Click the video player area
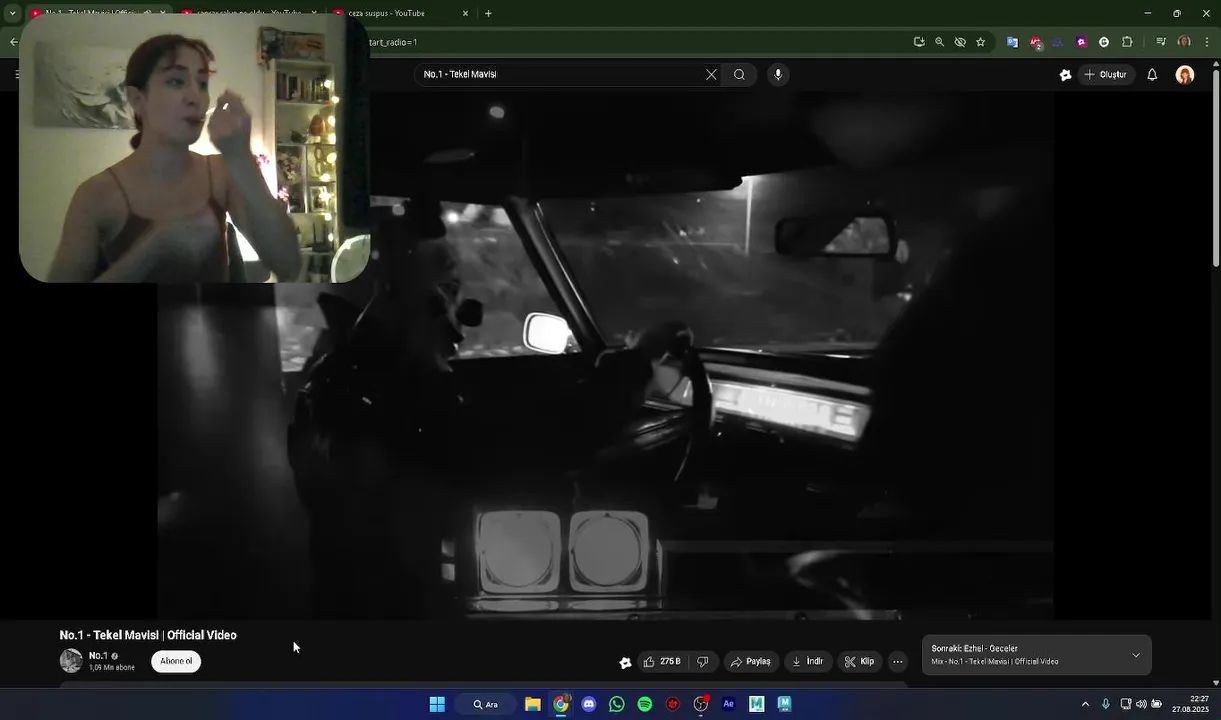 point(605,355)
